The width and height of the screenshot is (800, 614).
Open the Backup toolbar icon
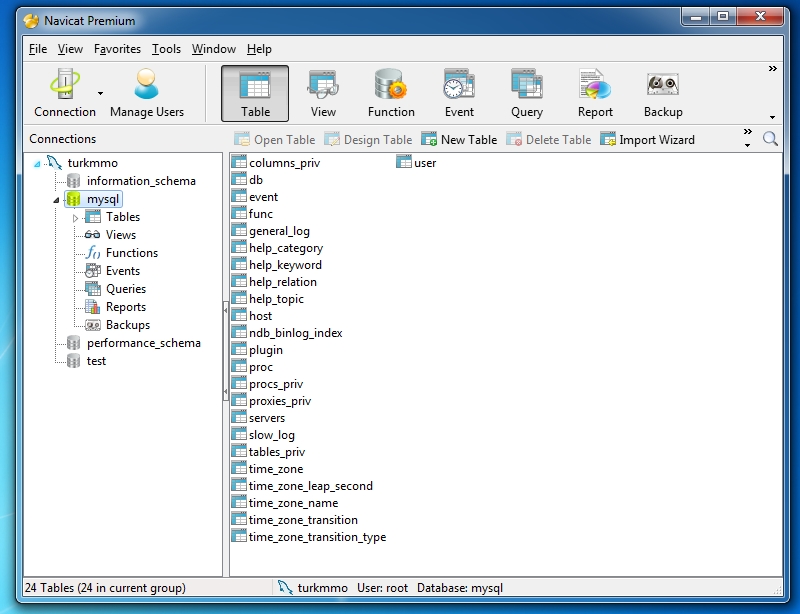tap(663, 93)
